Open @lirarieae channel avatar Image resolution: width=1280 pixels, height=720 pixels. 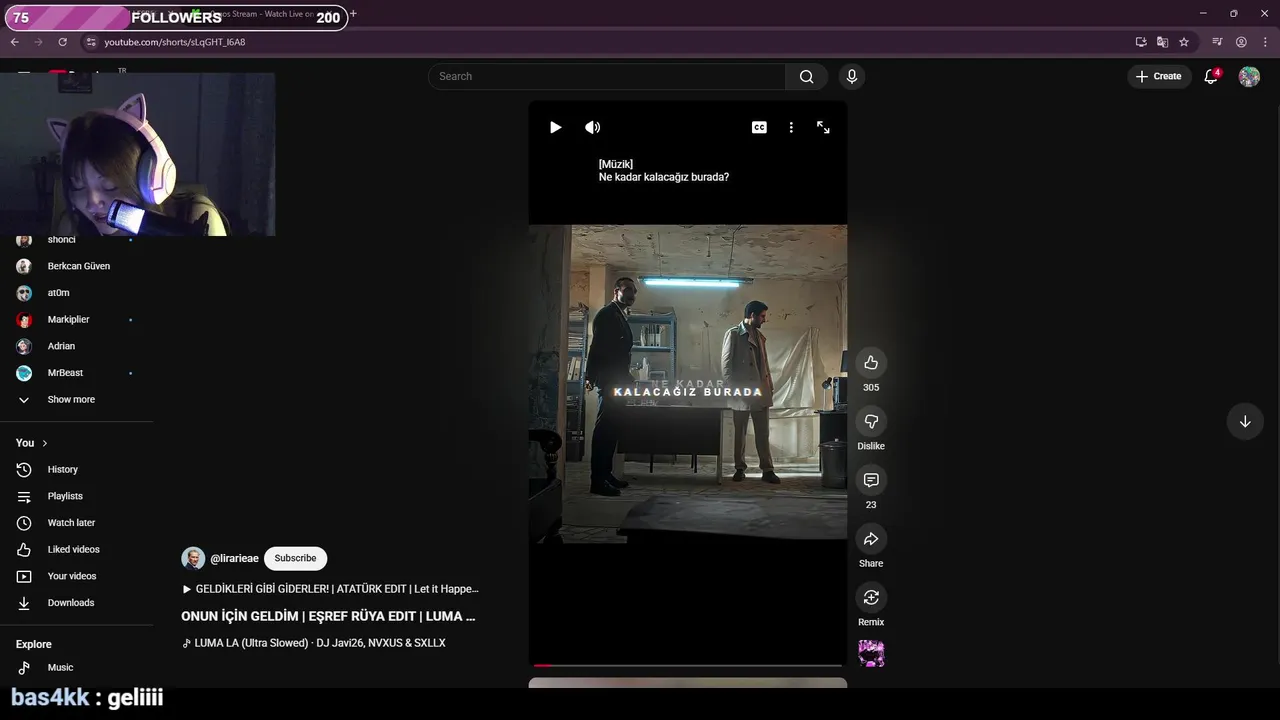pyautogui.click(x=193, y=558)
